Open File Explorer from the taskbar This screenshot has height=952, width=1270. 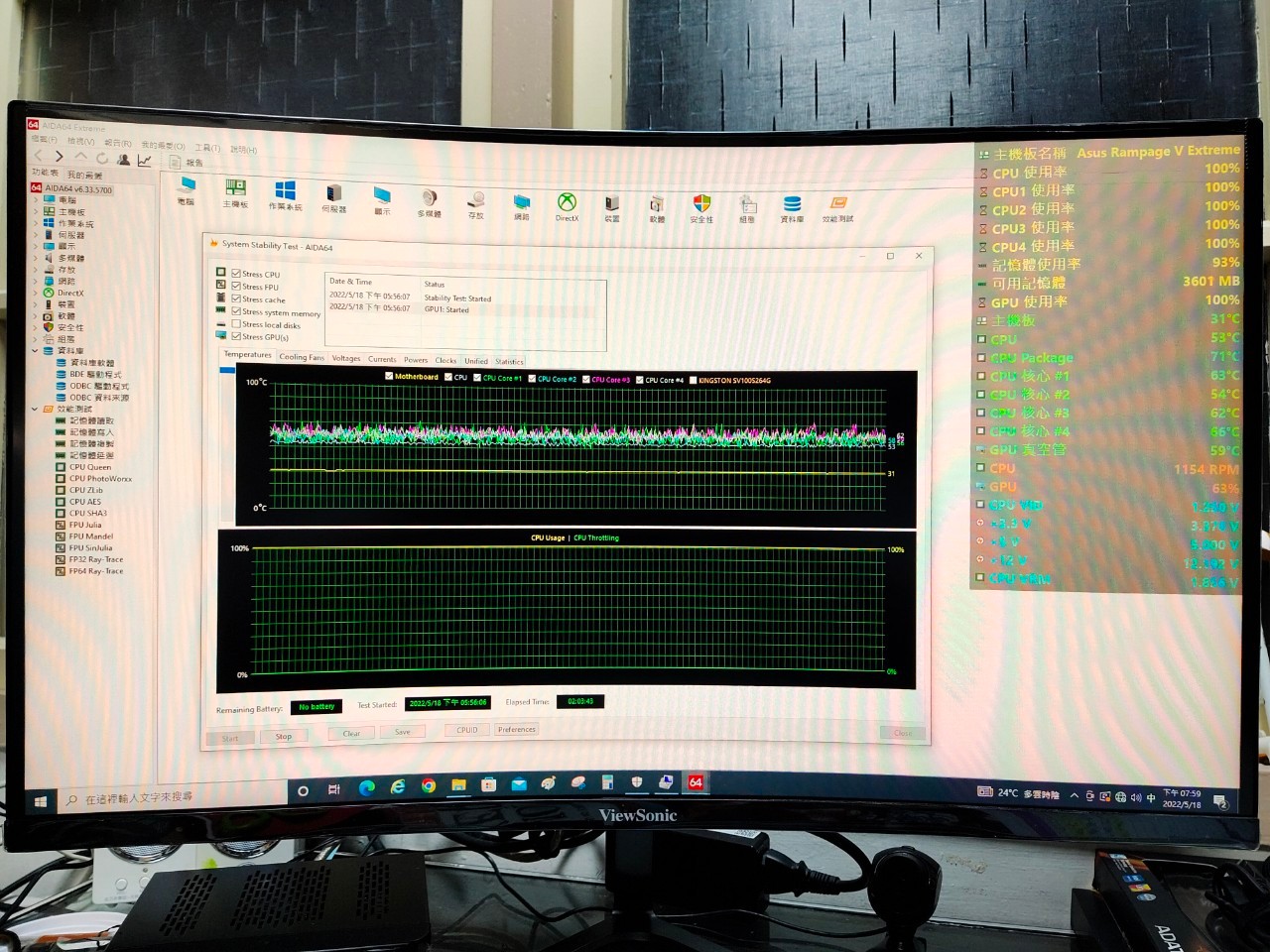[x=458, y=784]
